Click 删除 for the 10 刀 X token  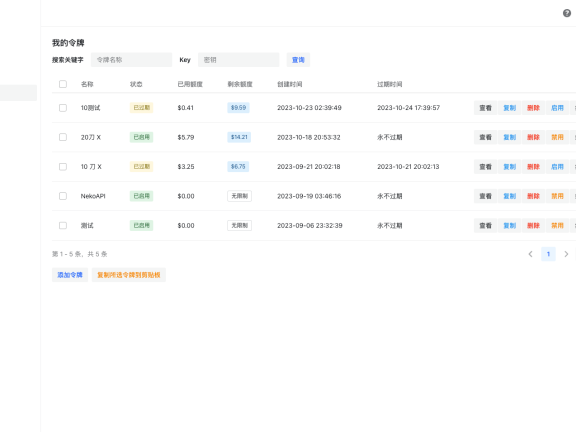point(533,166)
